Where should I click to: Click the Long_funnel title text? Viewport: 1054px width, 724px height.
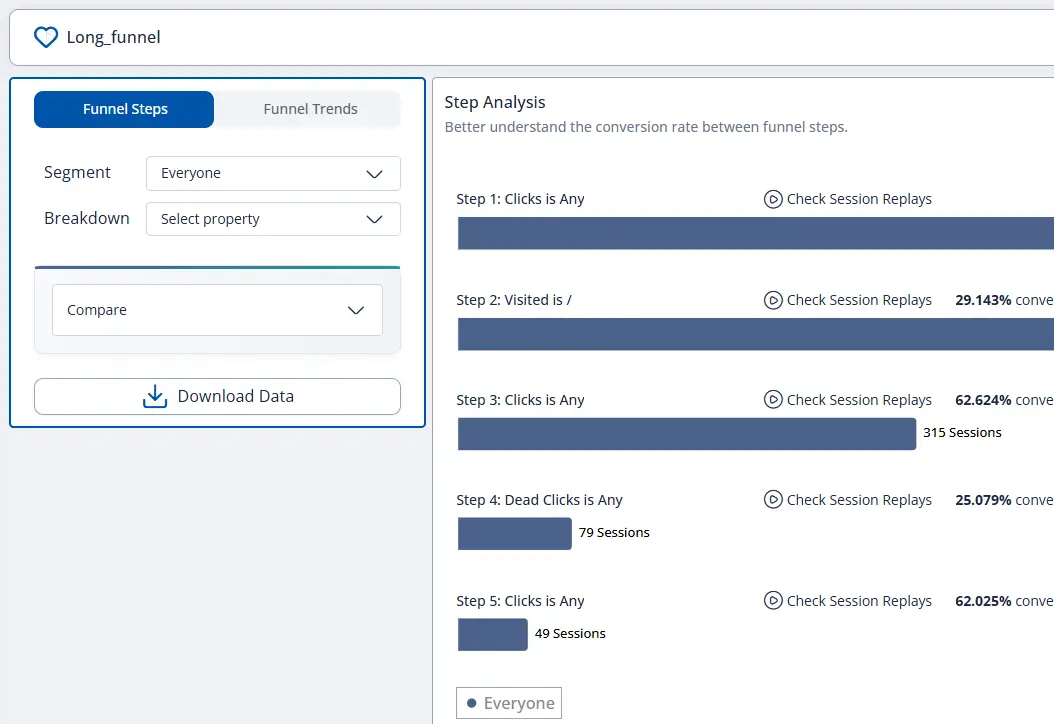point(113,38)
